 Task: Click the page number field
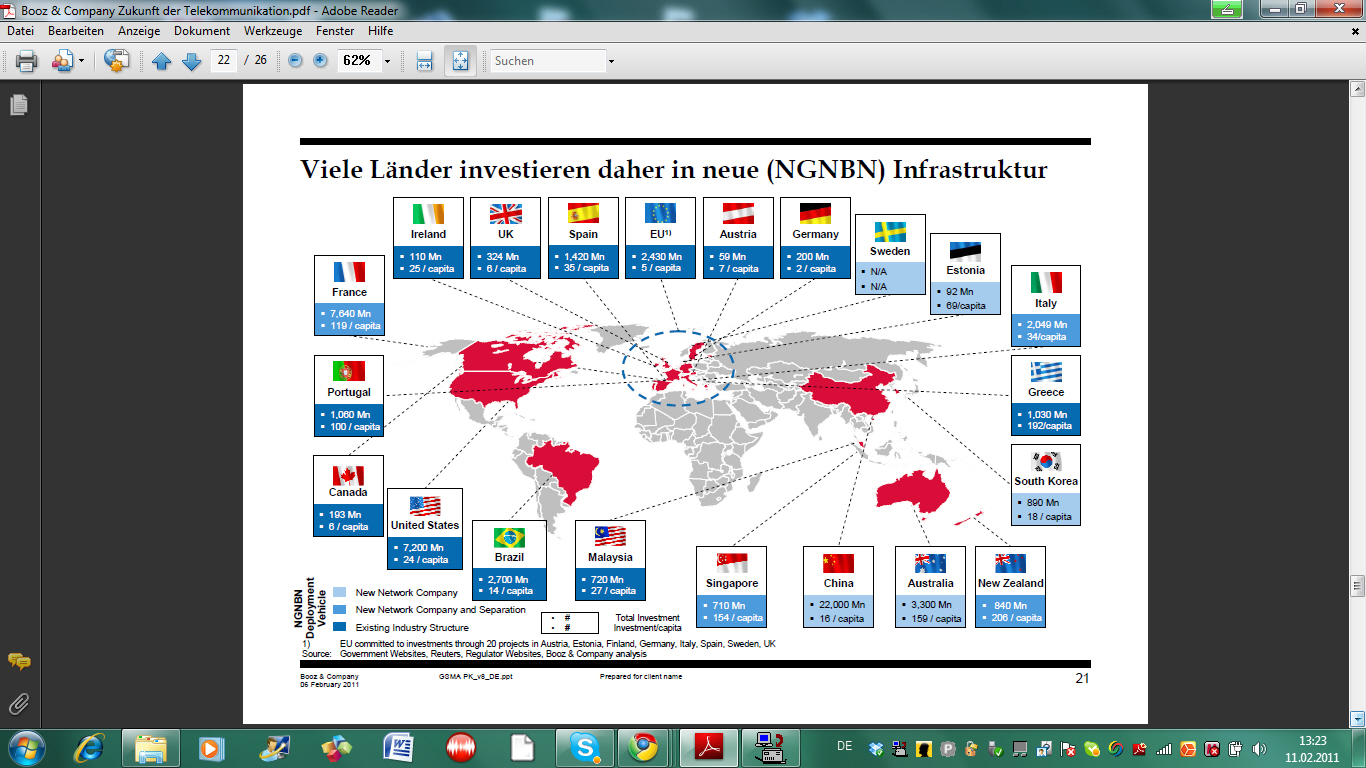click(224, 61)
